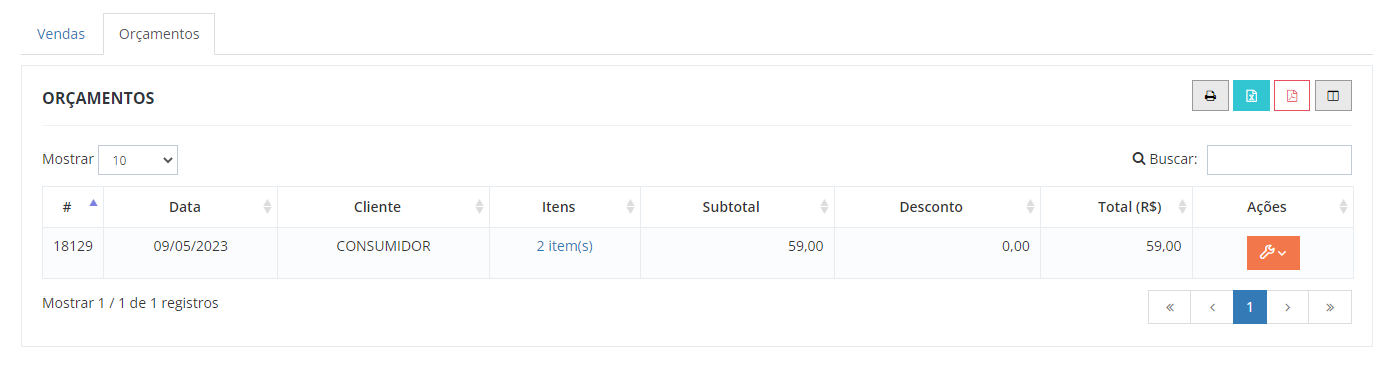1393x367 pixels.
Task: Select the Orçamentos tab
Action: tap(159, 34)
